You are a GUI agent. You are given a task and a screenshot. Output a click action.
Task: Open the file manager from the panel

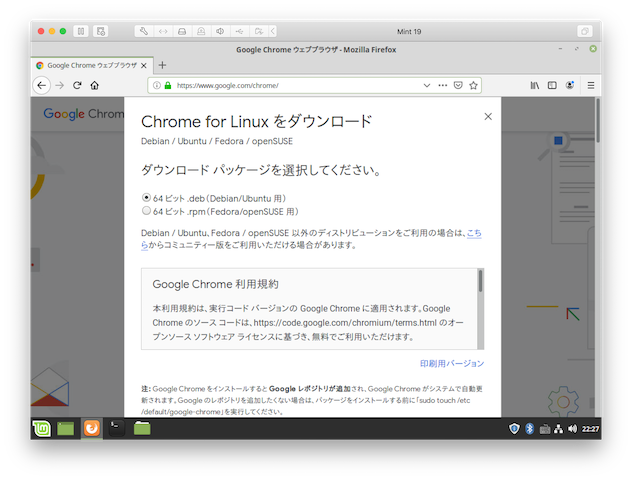[x=142, y=428]
